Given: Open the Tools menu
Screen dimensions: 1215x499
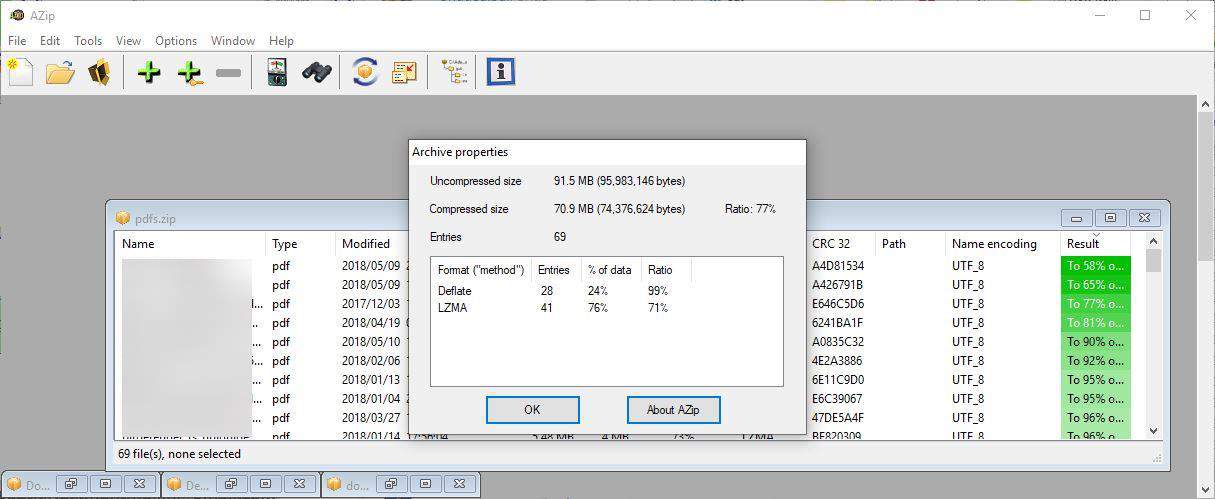Looking at the screenshot, I should tap(88, 41).
